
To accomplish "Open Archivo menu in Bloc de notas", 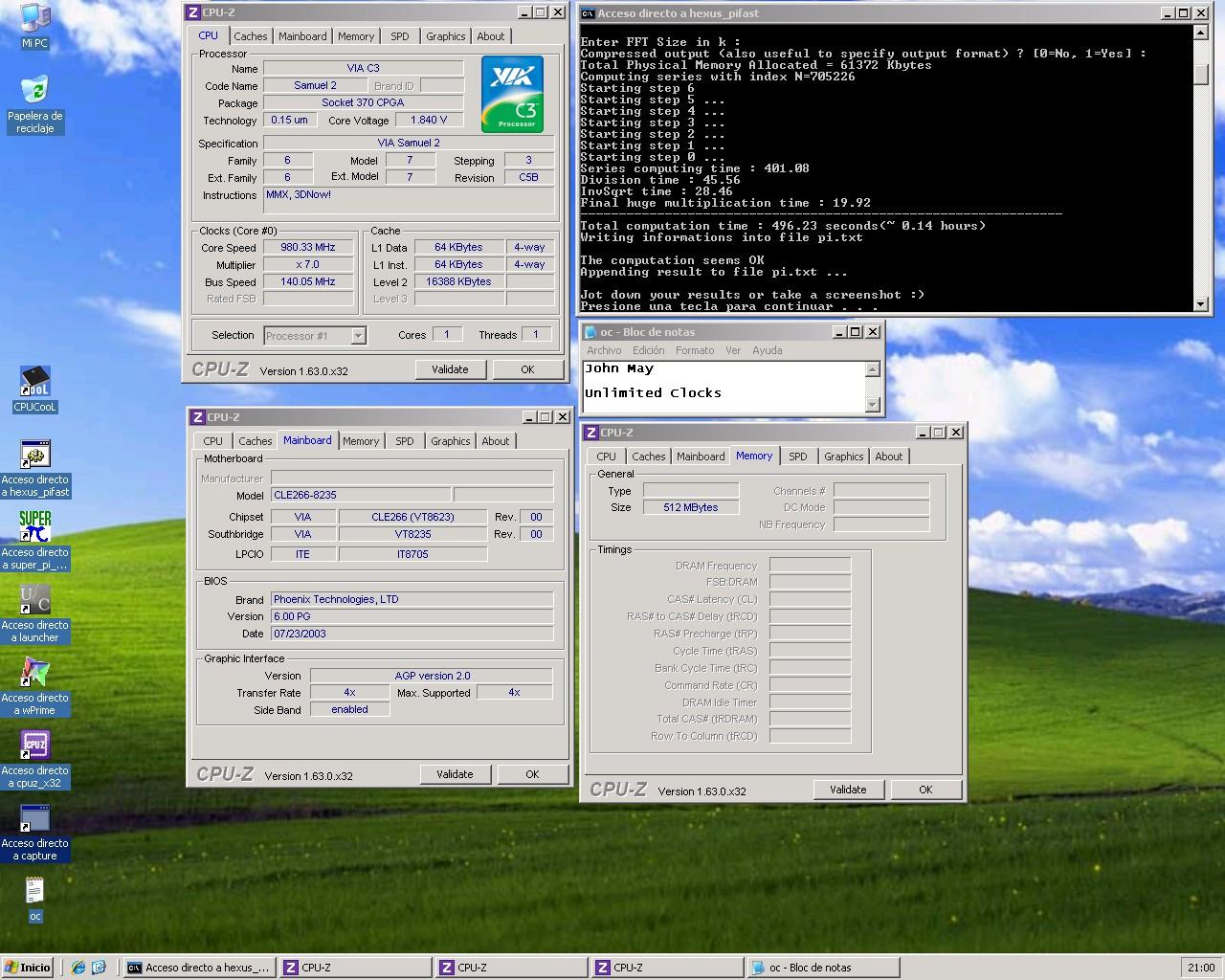I will click(x=605, y=350).
